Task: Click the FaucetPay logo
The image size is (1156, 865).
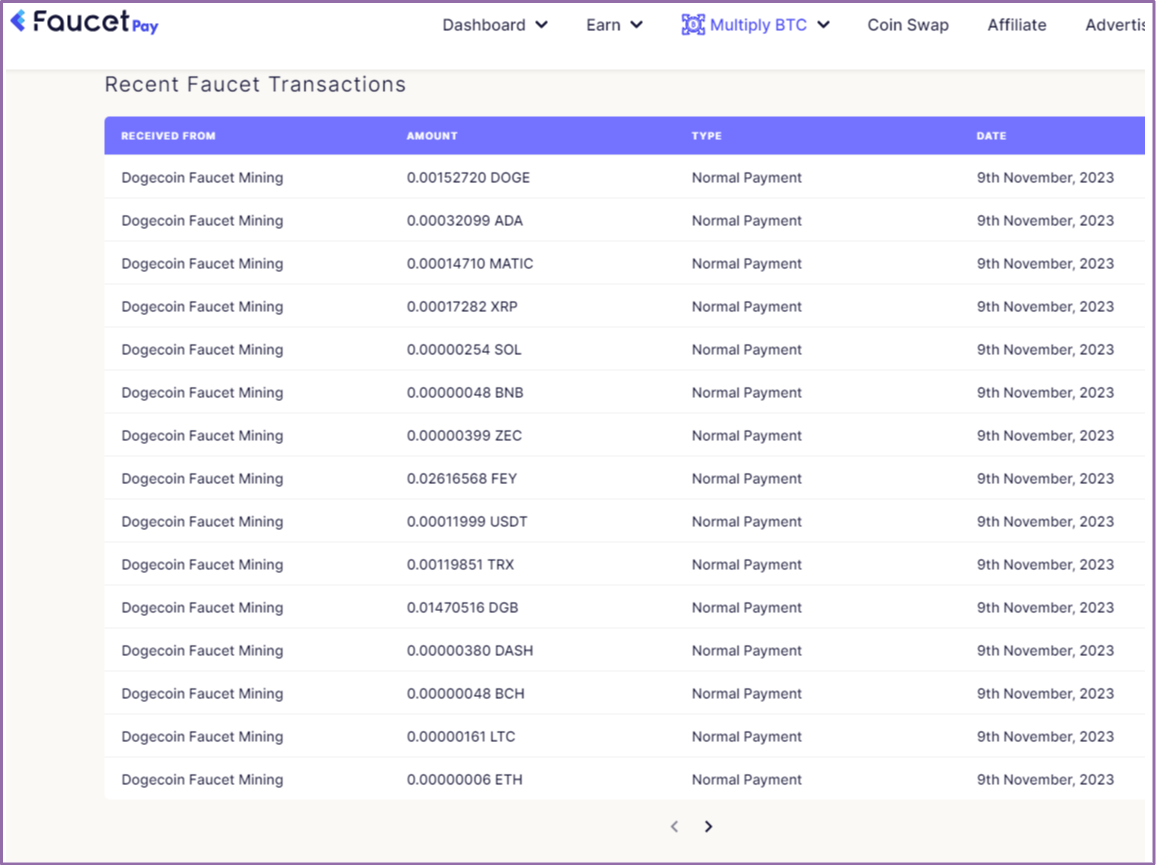Action: tap(85, 22)
